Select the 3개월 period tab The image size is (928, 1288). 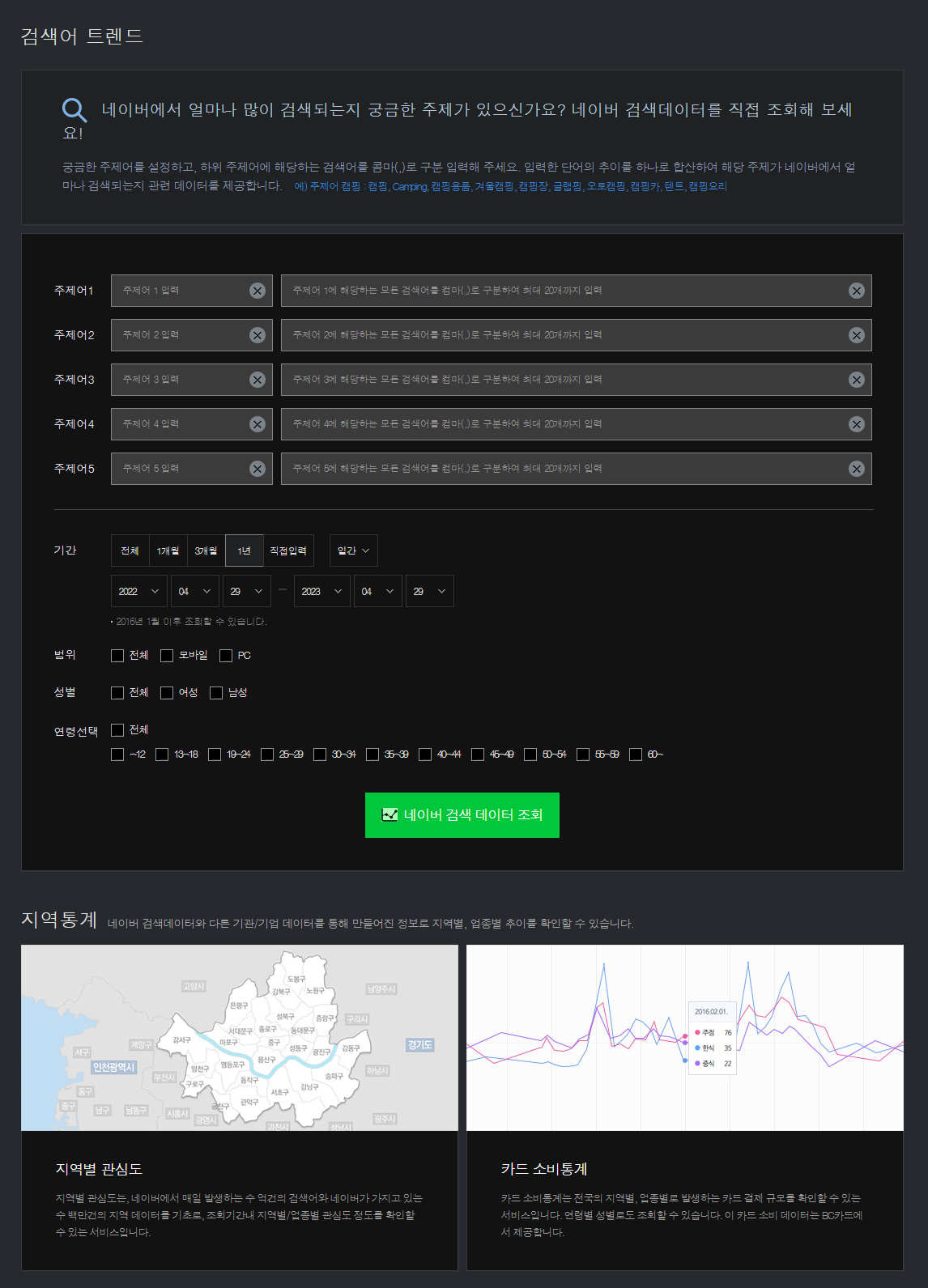coord(206,550)
